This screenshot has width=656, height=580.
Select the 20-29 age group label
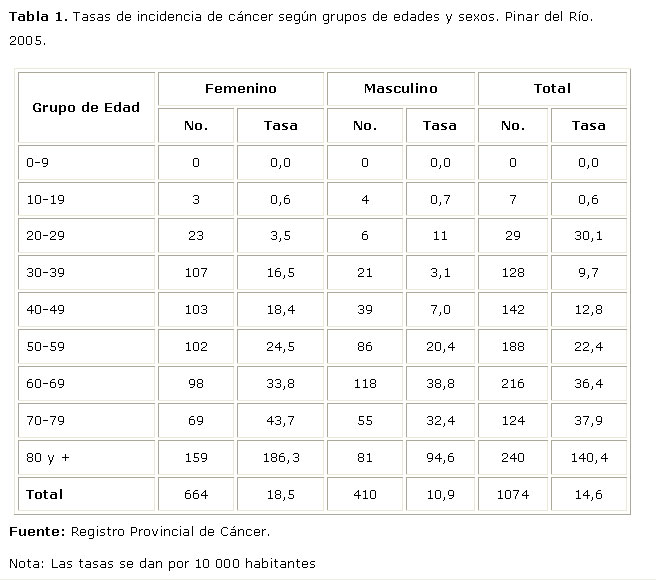coord(46,236)
